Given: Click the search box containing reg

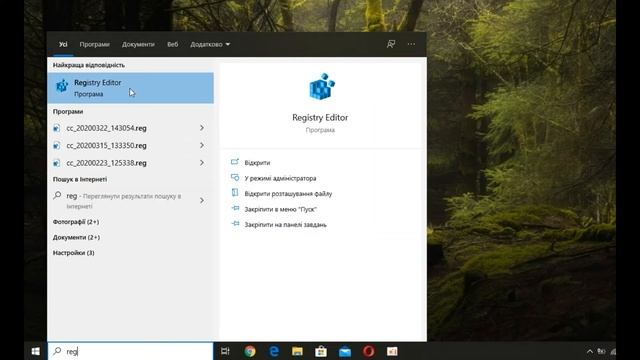Looking at the screenshot, I should coord(131,351).
